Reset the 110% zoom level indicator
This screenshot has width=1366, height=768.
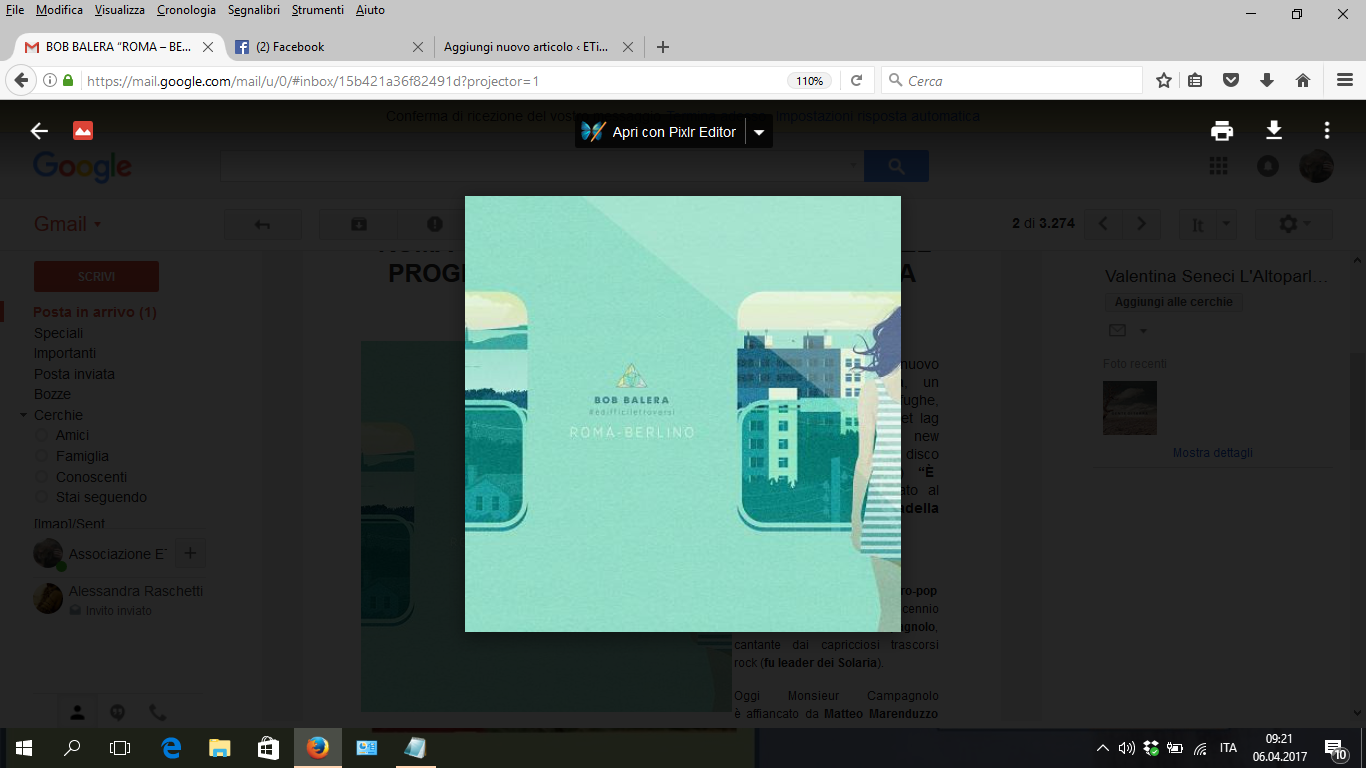coord(810,81)
